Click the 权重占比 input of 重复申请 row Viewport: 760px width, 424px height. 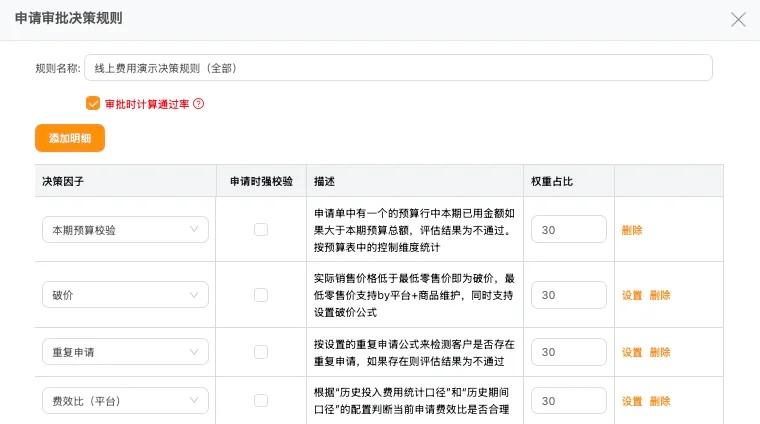(569, 352)
